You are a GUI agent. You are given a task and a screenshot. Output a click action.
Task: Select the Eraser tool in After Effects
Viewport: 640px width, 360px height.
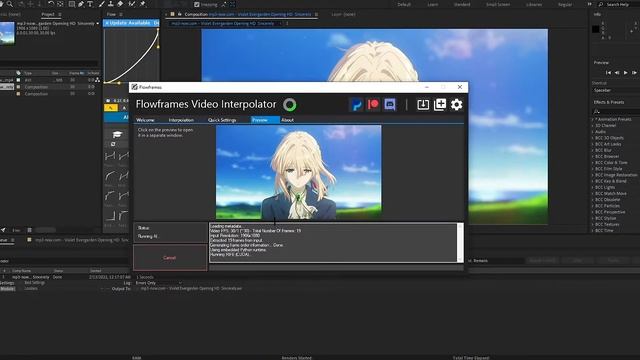120,4
